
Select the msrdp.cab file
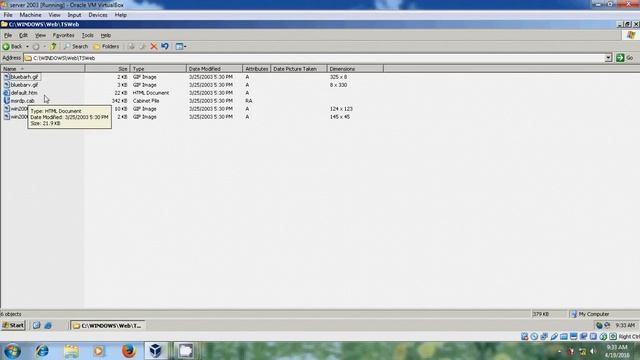pos(22,101)
